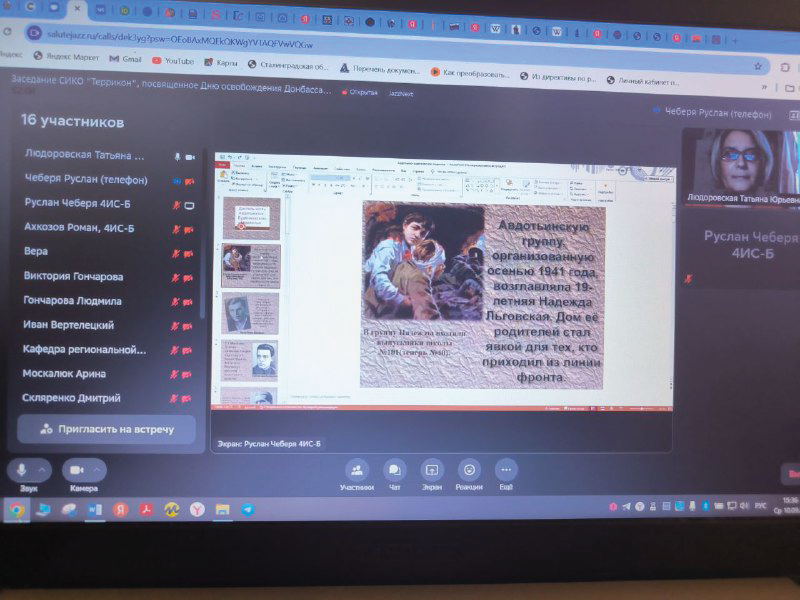Open the Реакции reactions picker
Screen dimensions: 800x600
[x=469, y=474]
